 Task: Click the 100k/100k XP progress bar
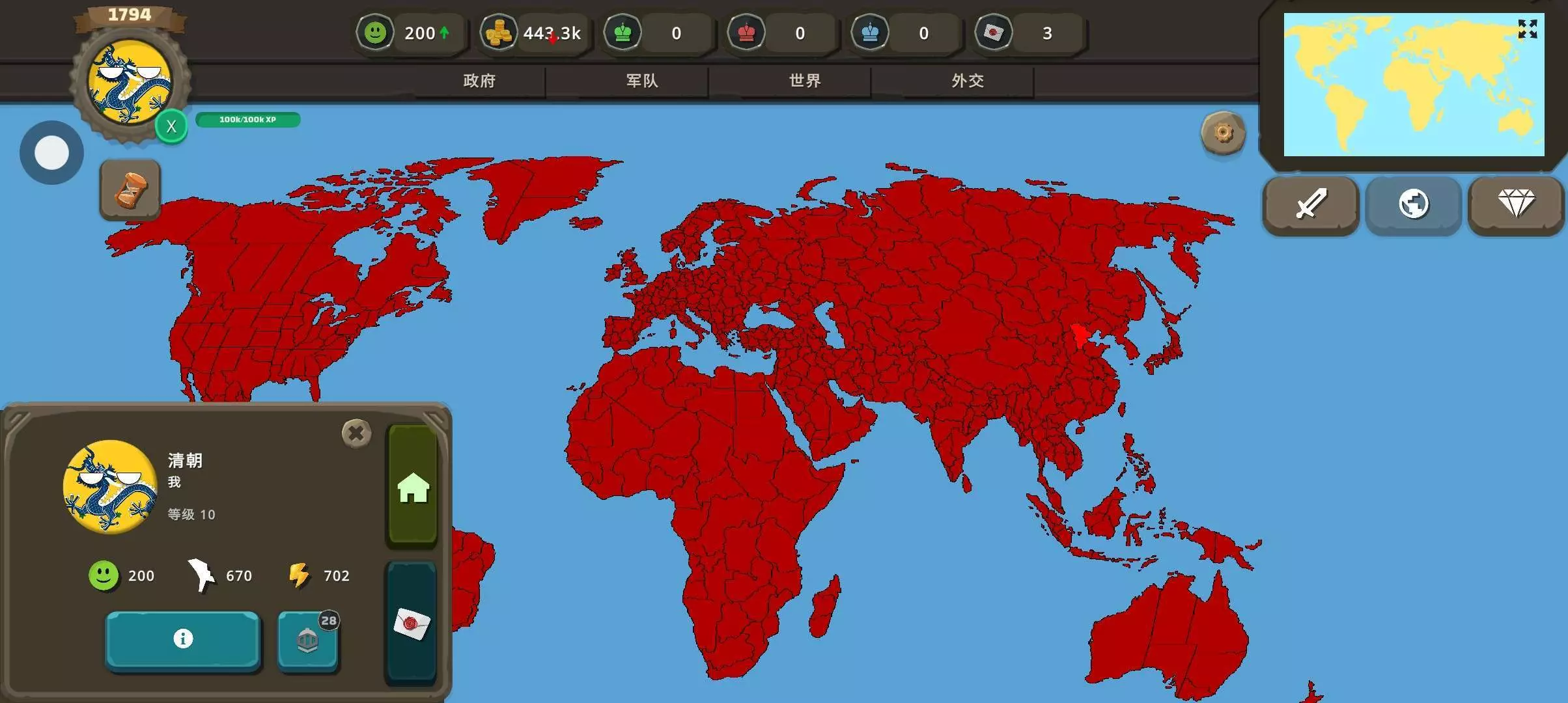pyautogui.click(x=247, y=120)
